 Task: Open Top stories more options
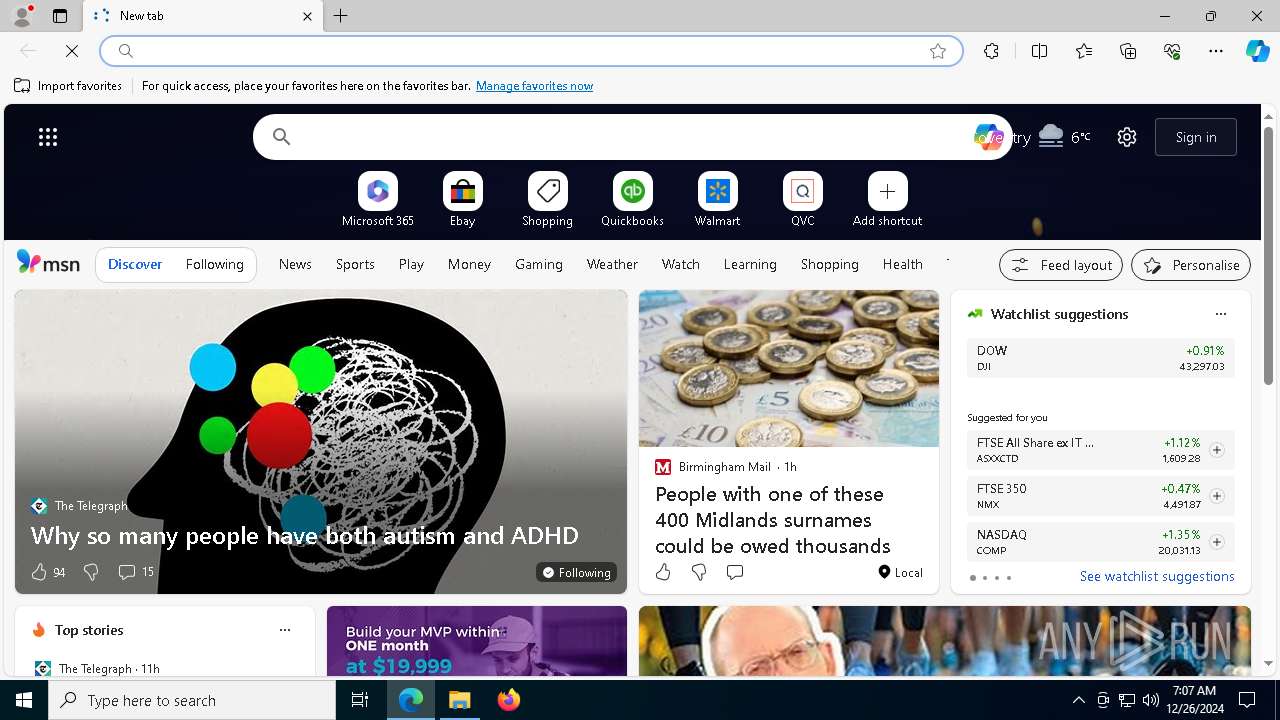click(x=285, y=630)
